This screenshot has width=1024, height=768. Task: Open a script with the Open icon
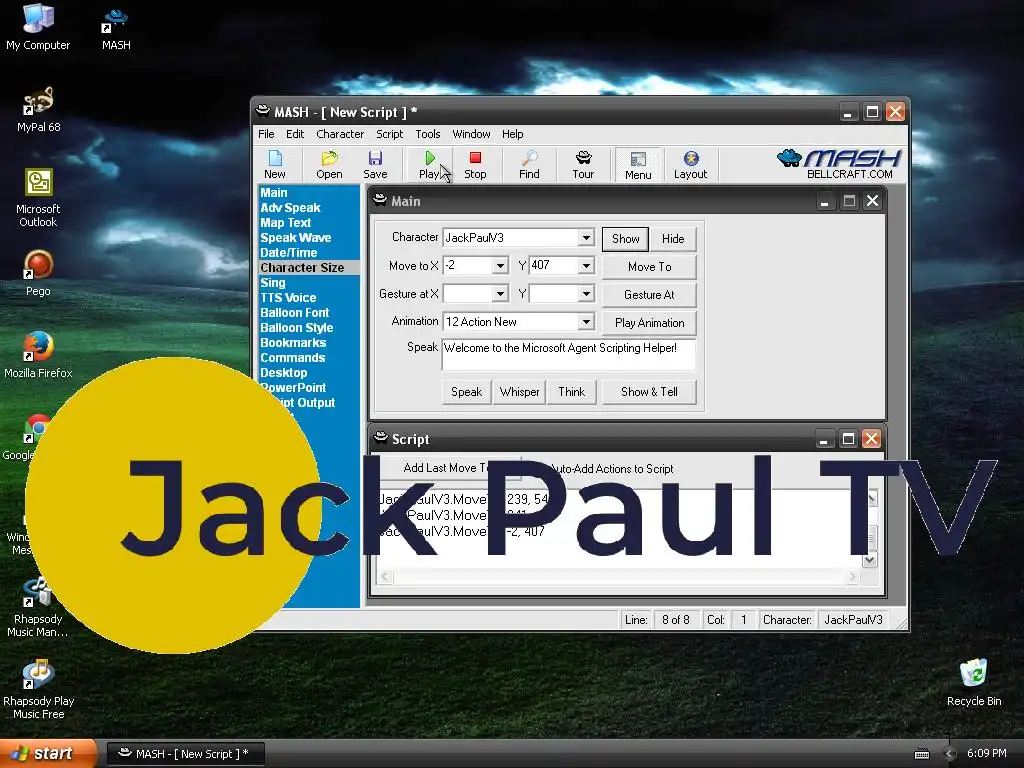[329, 165]
